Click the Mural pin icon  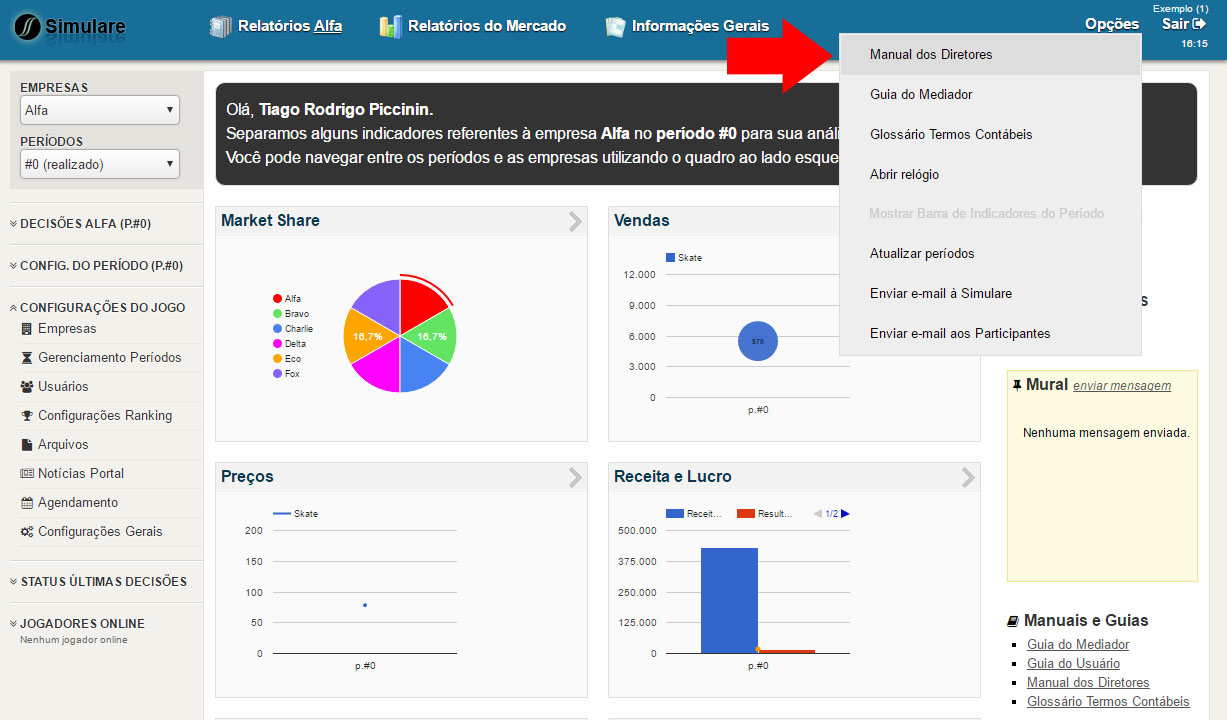click(1017, 385)
